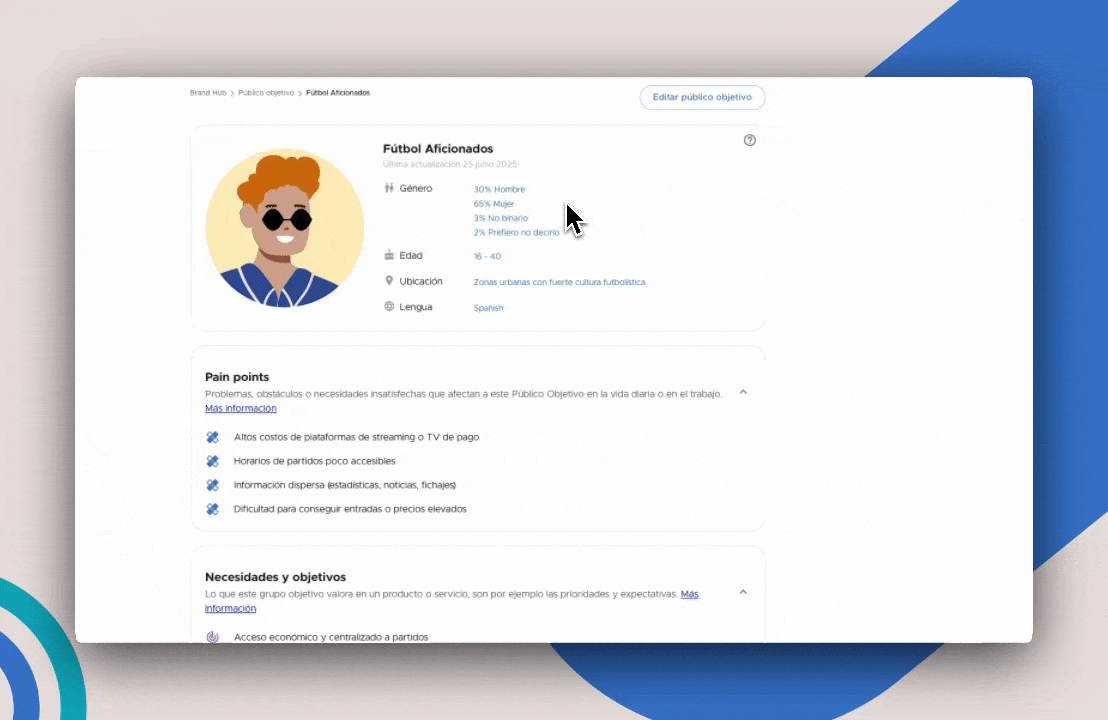Go to Brand Hub breadcrumb

click(208, 93)
